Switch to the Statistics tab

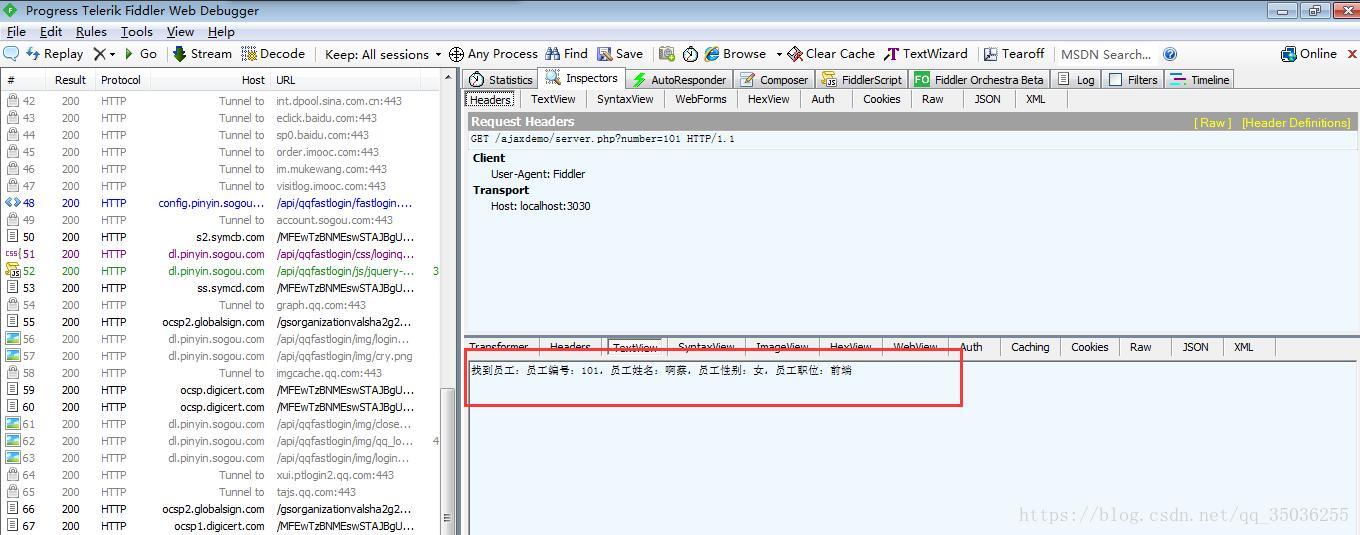click(x=500, y=79)
